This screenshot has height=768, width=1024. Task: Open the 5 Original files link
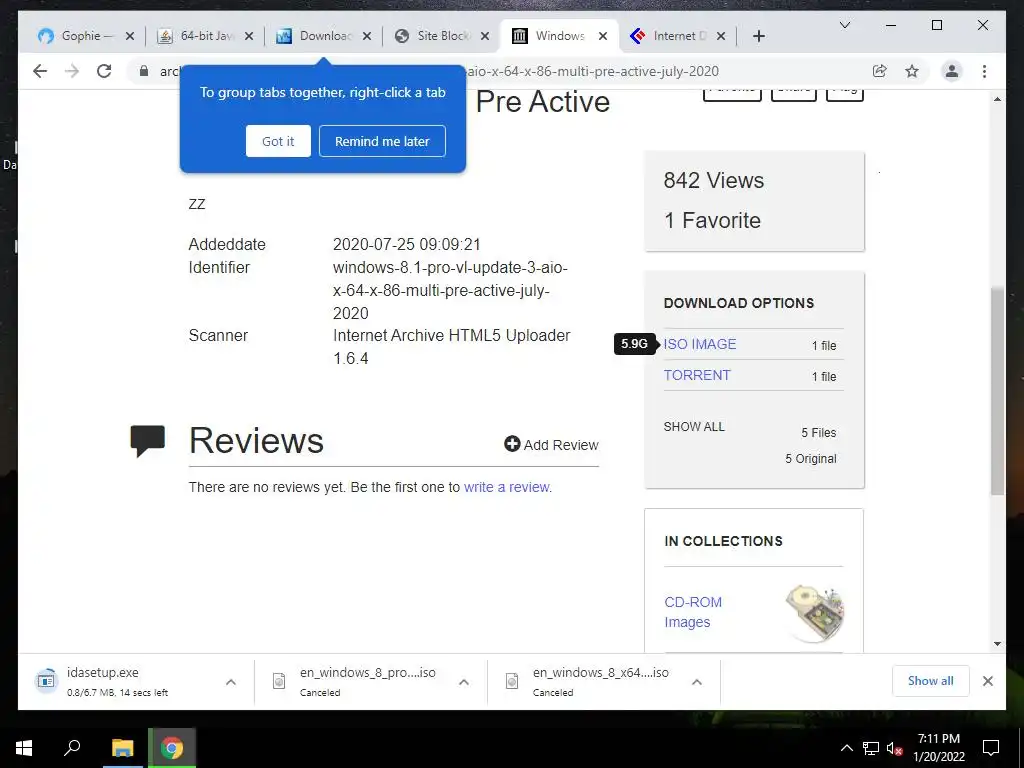point(810,458)
